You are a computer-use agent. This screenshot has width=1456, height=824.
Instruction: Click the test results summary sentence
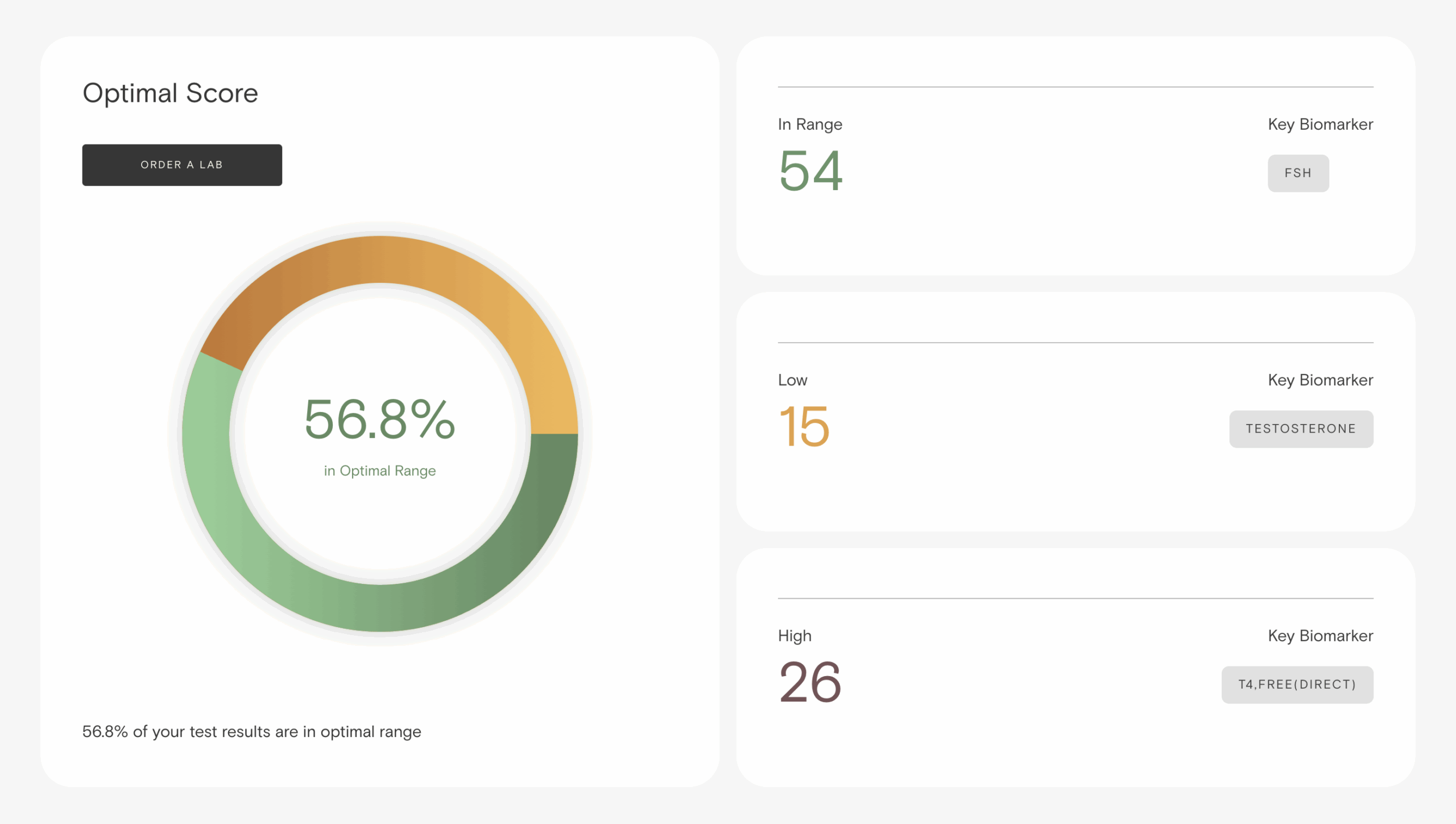point(251,732)
